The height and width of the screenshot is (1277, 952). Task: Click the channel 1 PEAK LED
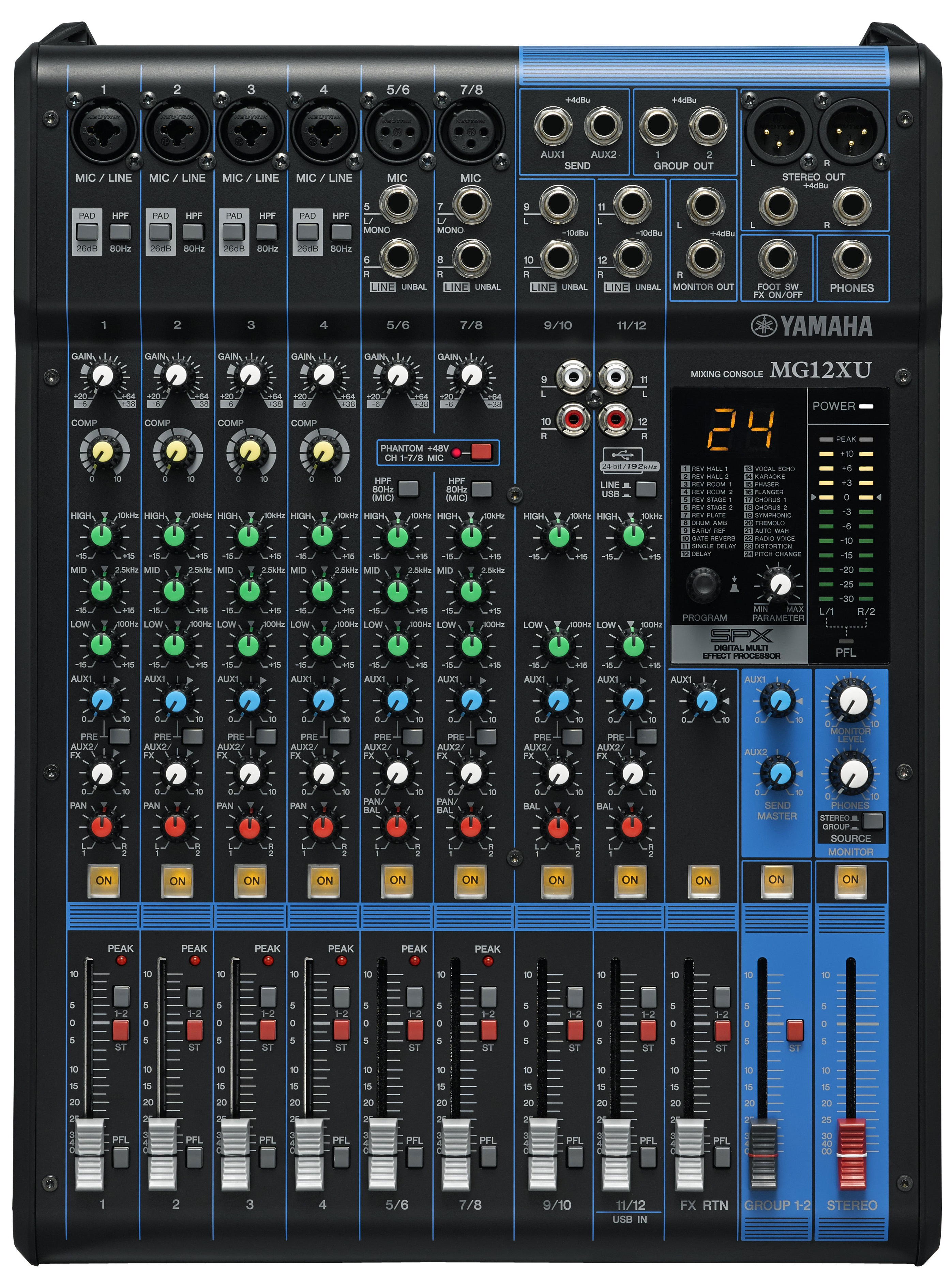121,960
